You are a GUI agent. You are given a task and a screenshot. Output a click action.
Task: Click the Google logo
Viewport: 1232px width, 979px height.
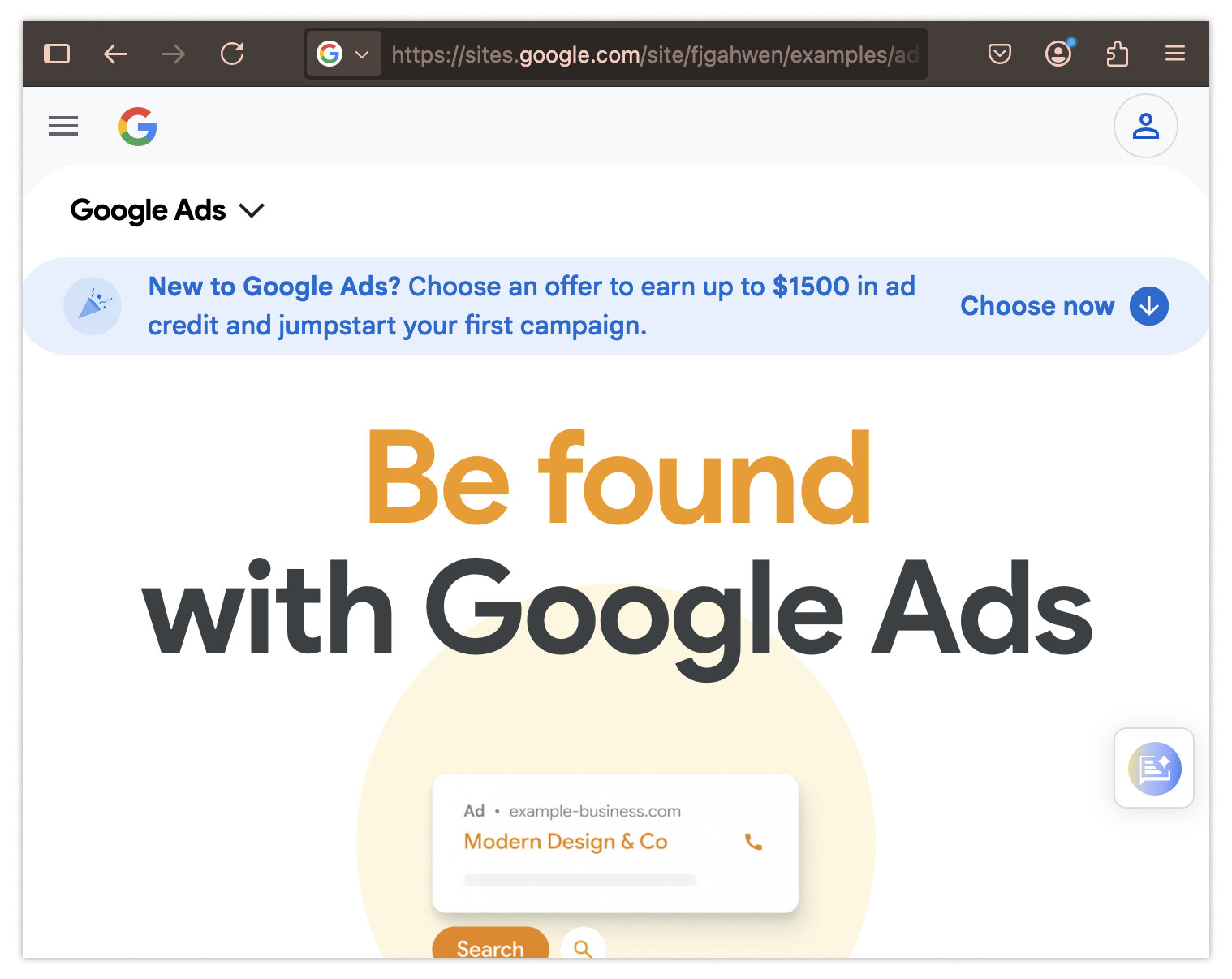pos(138,127)
